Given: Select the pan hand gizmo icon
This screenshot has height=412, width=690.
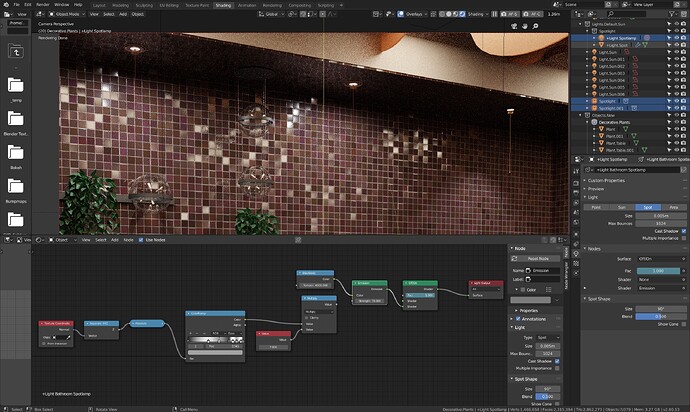Looking at the screenshot, I should (x=525, y=26).
